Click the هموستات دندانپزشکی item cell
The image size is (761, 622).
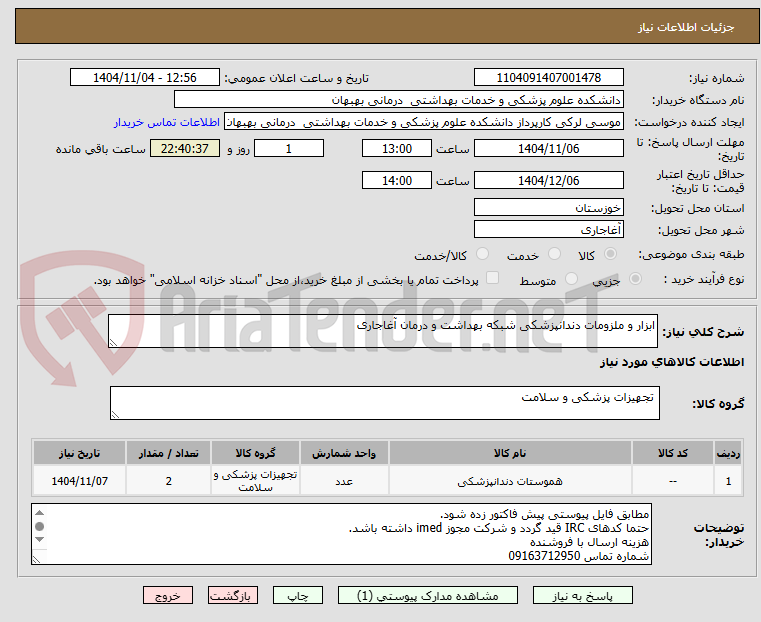tap(510, 481)
